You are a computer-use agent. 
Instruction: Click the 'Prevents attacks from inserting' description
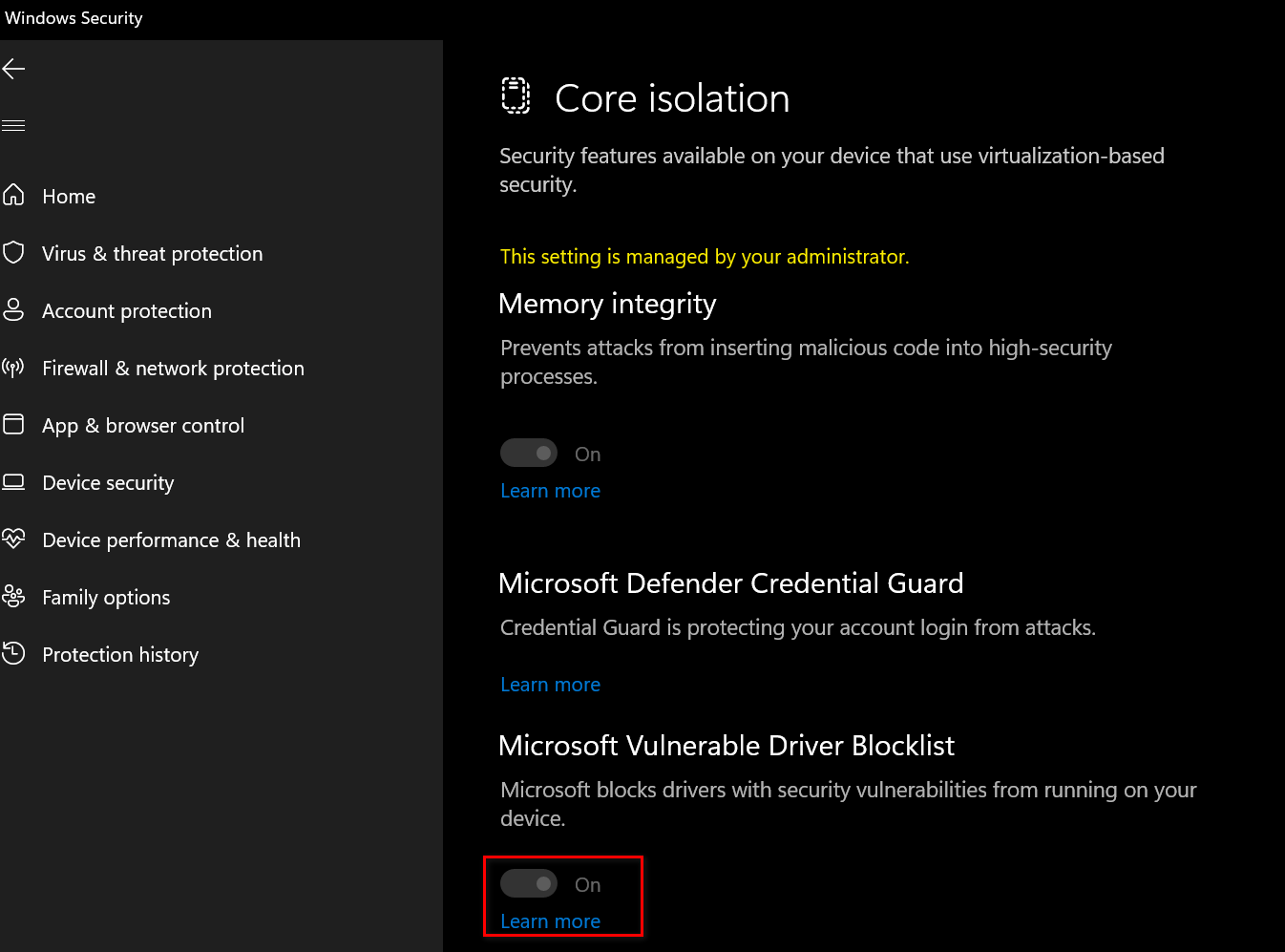coord(806,362)
